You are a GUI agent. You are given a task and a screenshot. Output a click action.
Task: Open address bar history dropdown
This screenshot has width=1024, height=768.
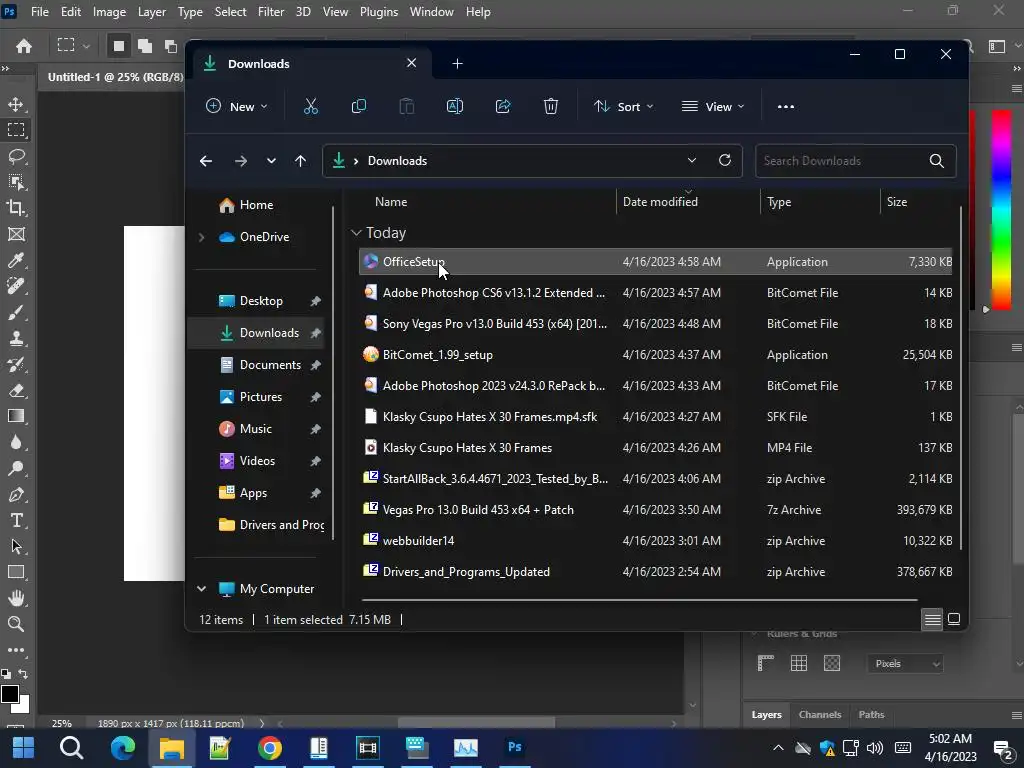[x=692, y=161]
